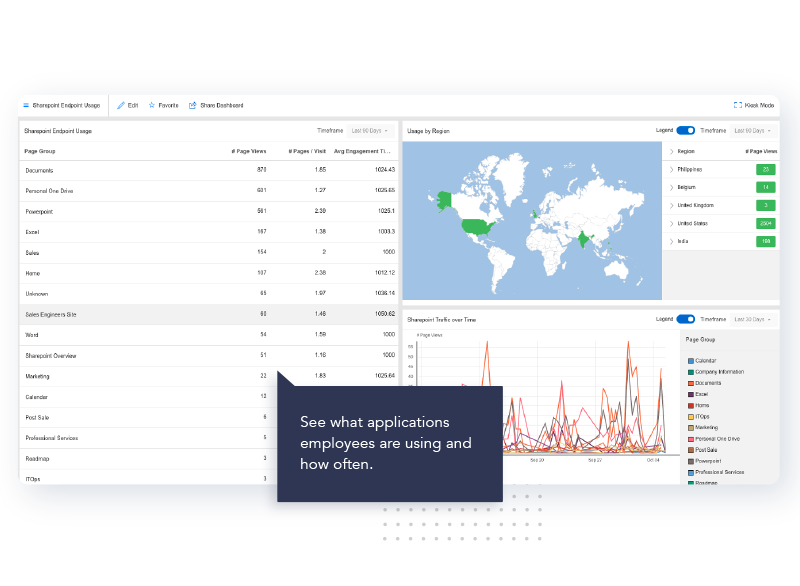Image resolution: width=800 pixels, height=586 pixels.
Task: Select the Home table row
Action: pyautogui.click(x=209, y=273)
